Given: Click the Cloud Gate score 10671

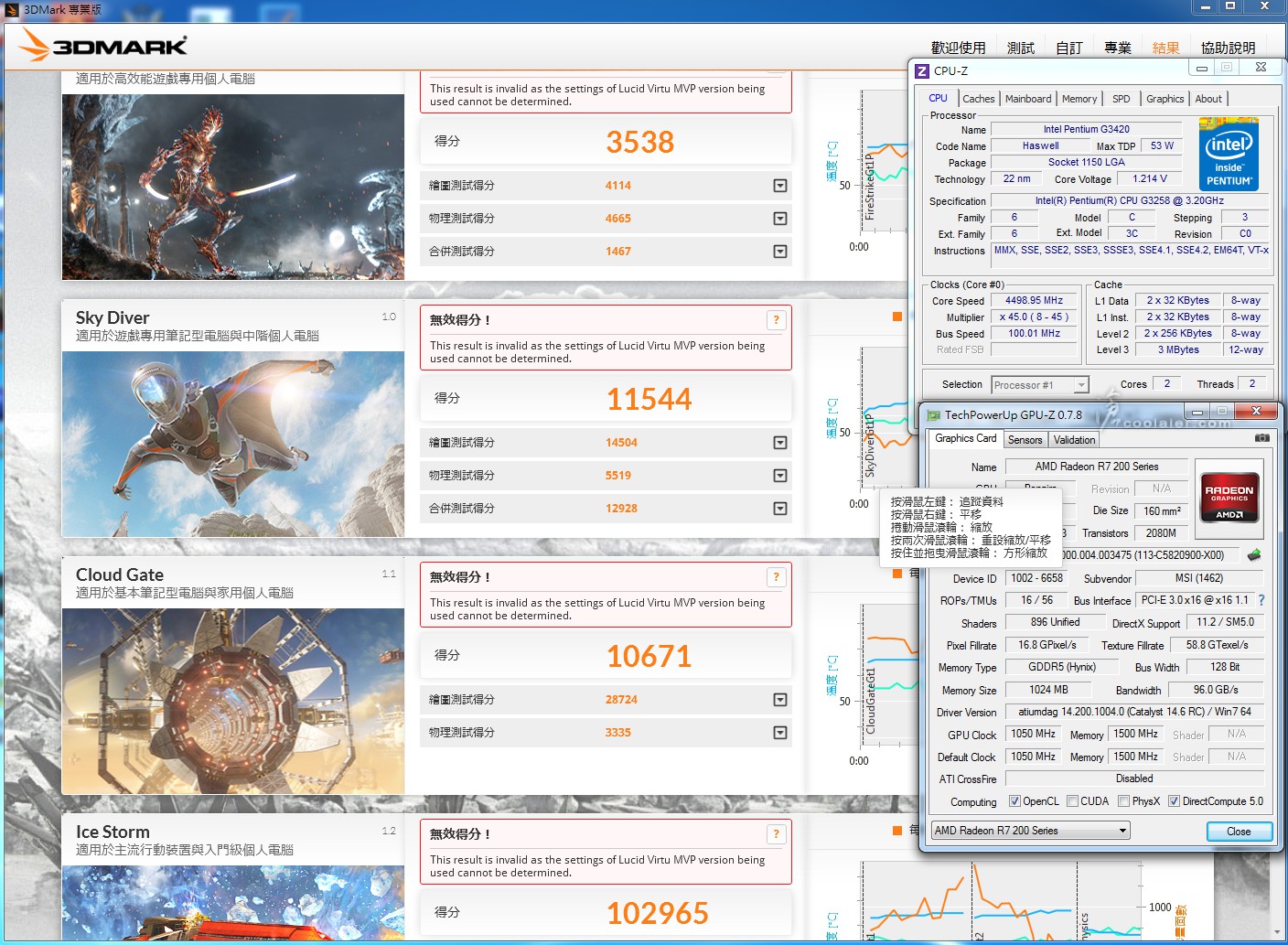Looking at the screenshot, I should click(649, 656).
